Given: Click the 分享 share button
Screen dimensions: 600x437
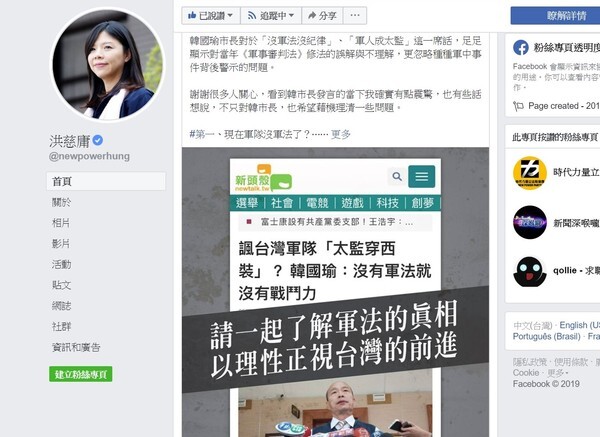Looking at the screenshot, I should point(322,16).
